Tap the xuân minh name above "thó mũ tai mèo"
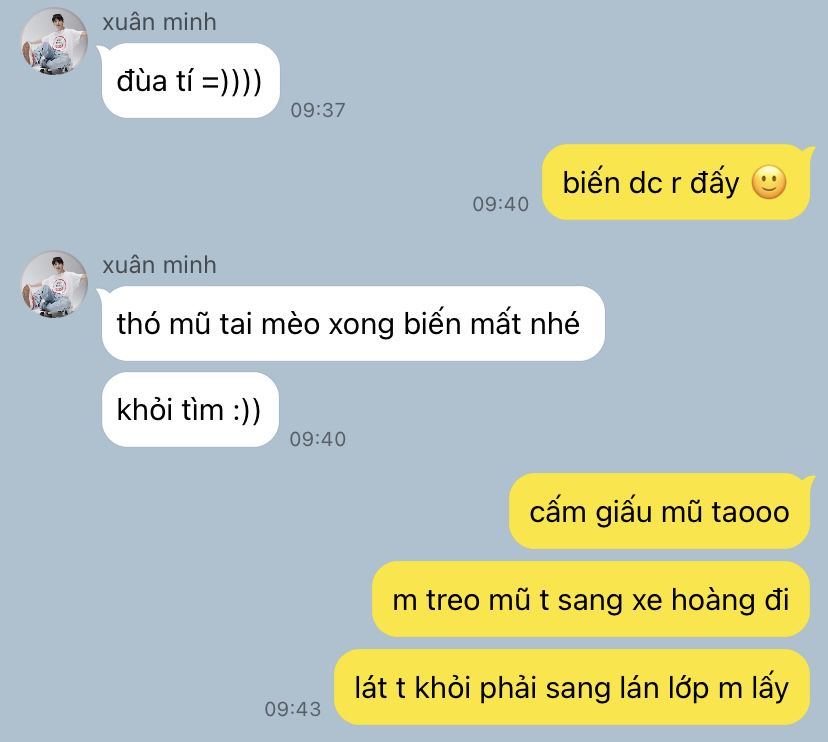Image resolution: width=828 pixels, height=742 pixels. (159, 265)
